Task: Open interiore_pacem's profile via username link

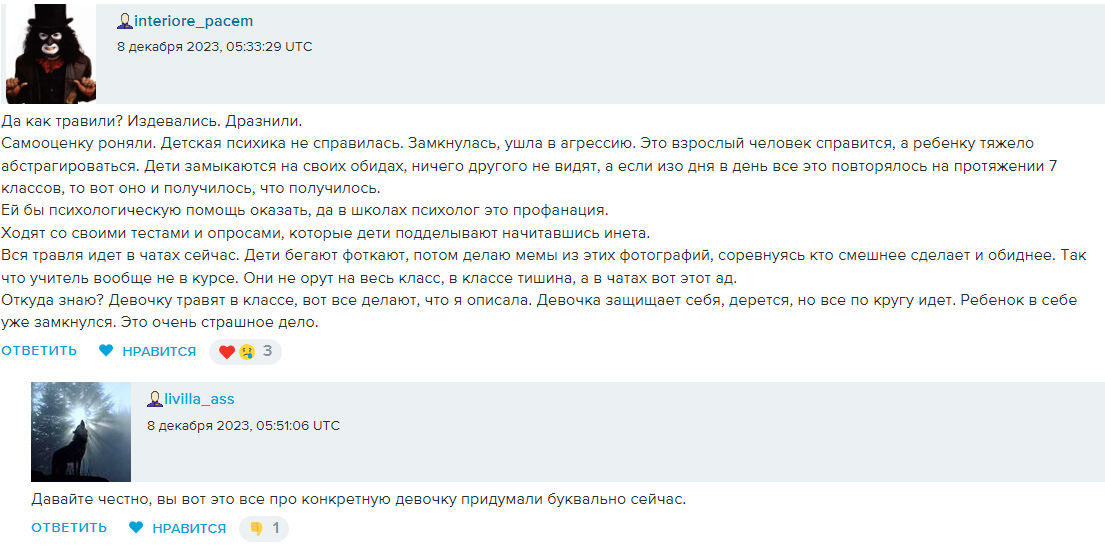Action: point(193,22)
